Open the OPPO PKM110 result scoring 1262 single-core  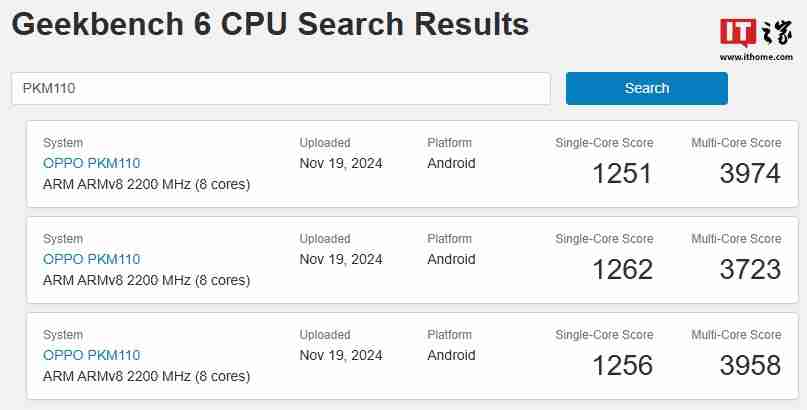(91, 259)
